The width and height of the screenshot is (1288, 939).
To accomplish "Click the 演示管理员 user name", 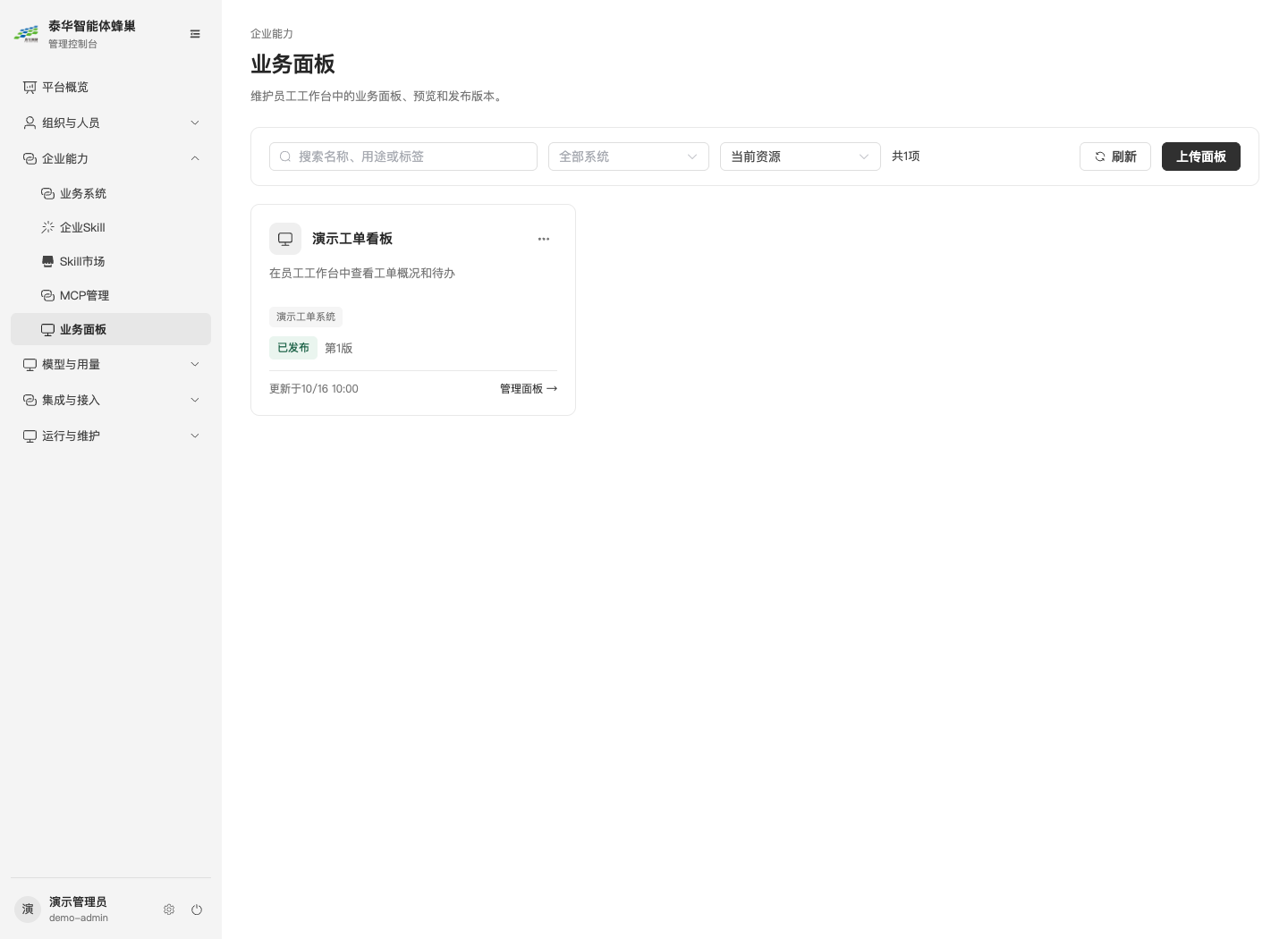I will [78, 901].
